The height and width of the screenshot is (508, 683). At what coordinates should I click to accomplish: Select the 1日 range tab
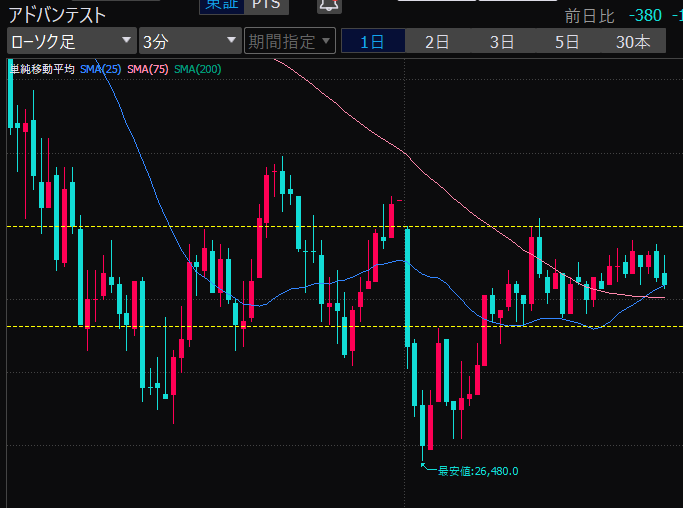pyautogui.click(x=373, y=41)
